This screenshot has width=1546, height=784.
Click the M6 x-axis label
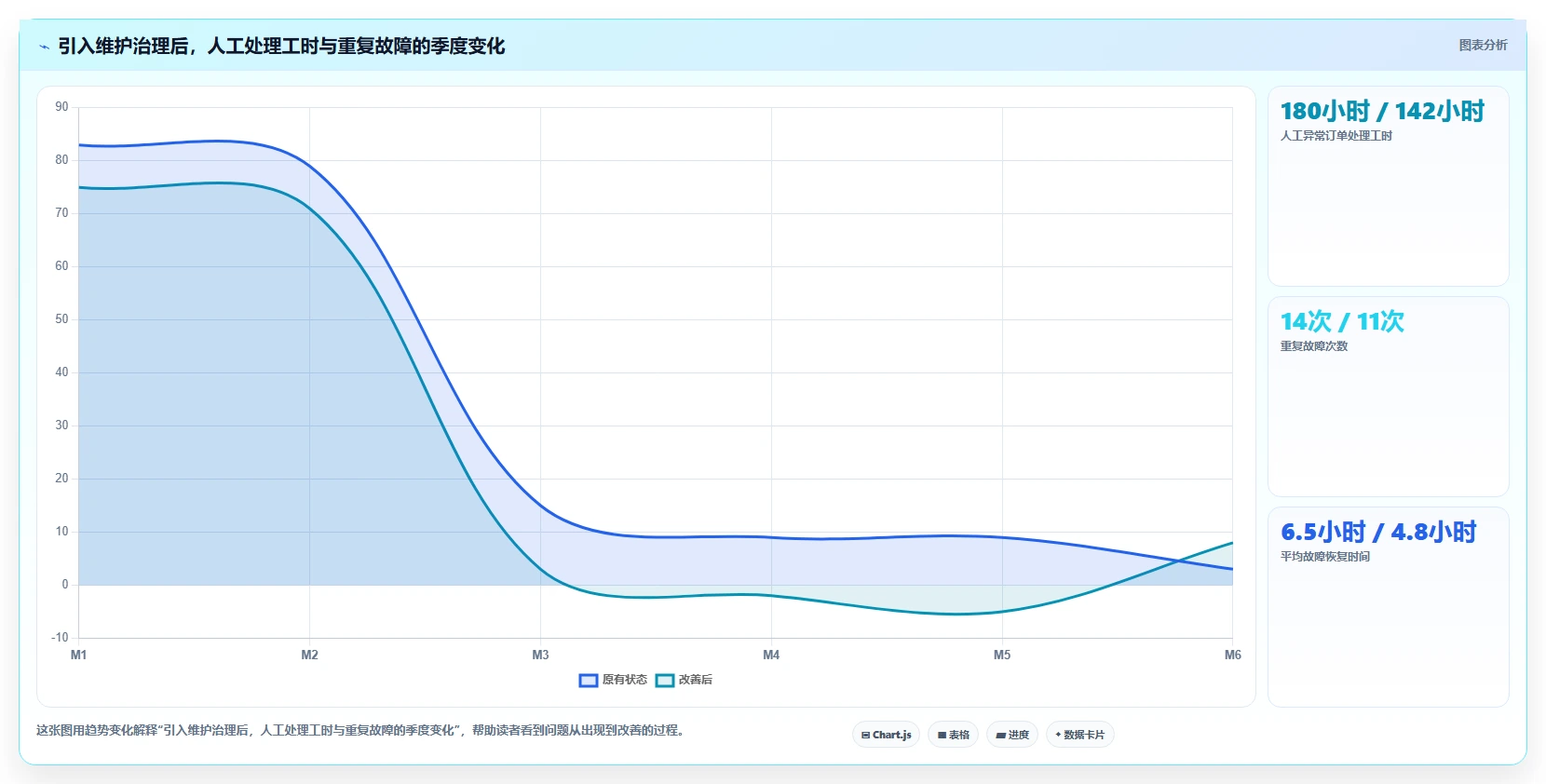point(1232,656)
